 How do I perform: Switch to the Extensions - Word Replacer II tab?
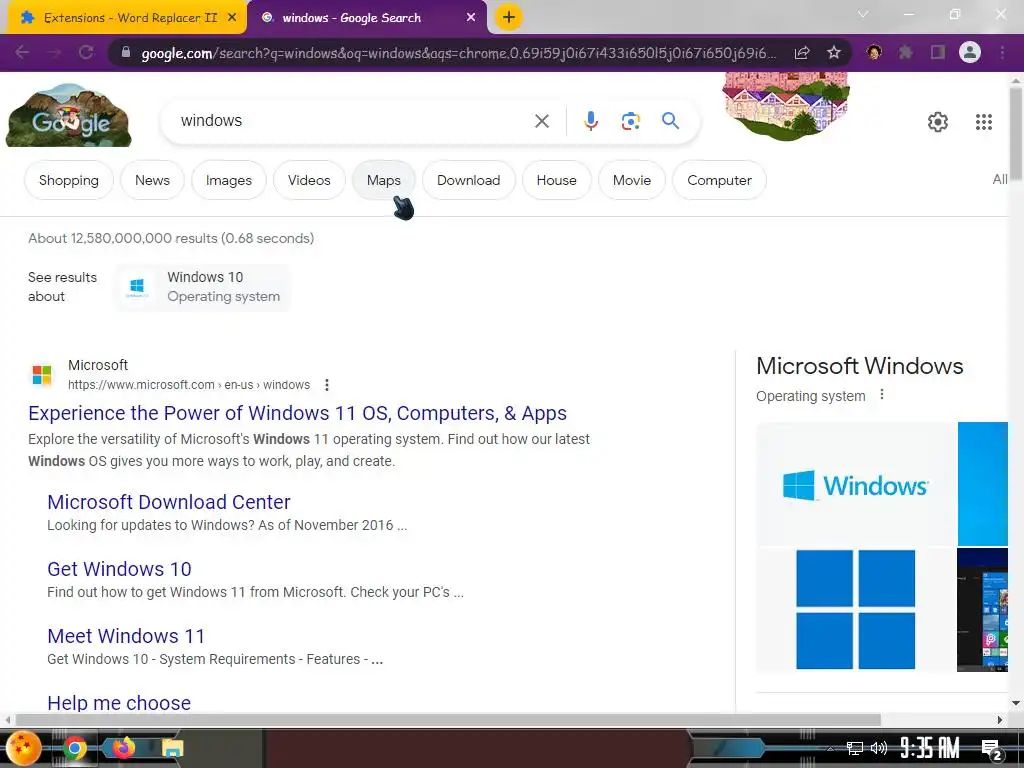(123, 18)
